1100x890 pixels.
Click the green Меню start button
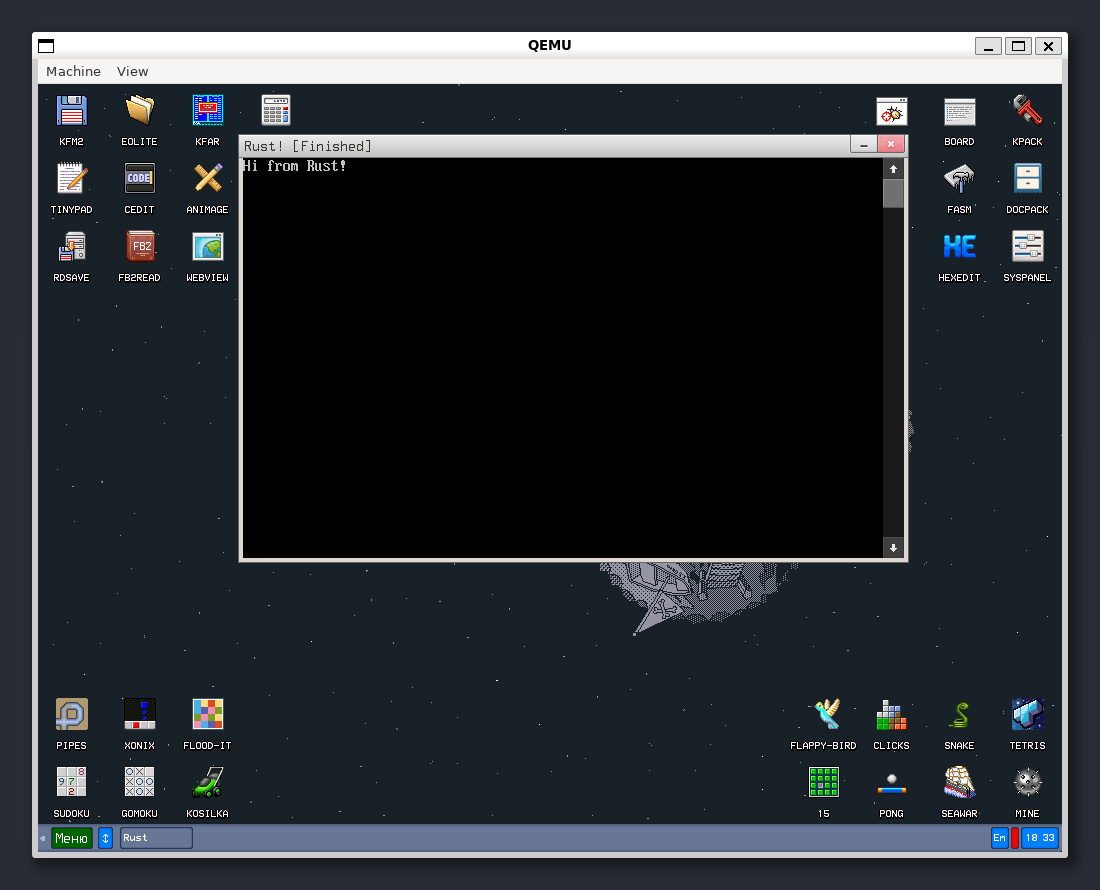(72, 838)
